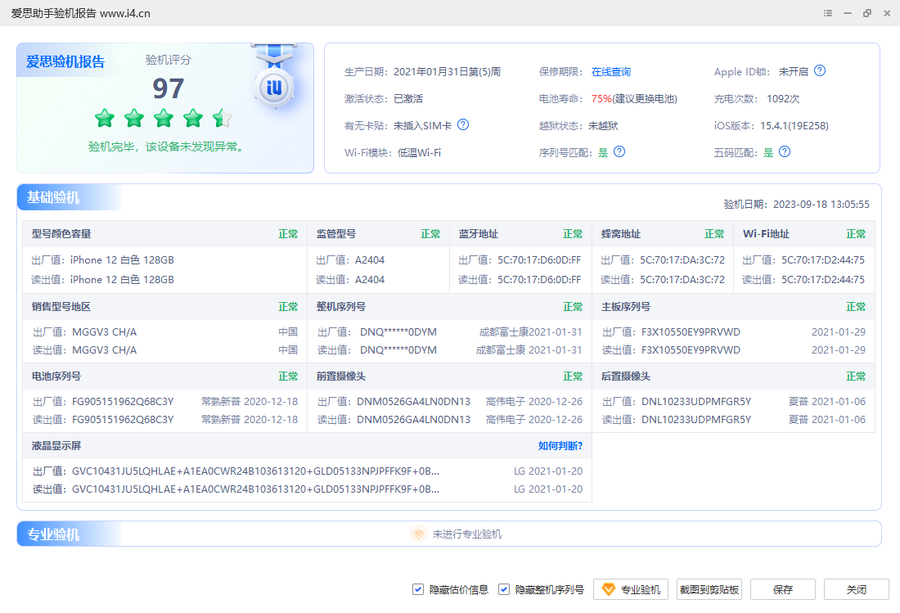Image resolution: width=900 pixels, height=613 pixels.
Task: Select the 读出值 battery serial FG905151962Q68C3Y
Action: coord(123,420)
